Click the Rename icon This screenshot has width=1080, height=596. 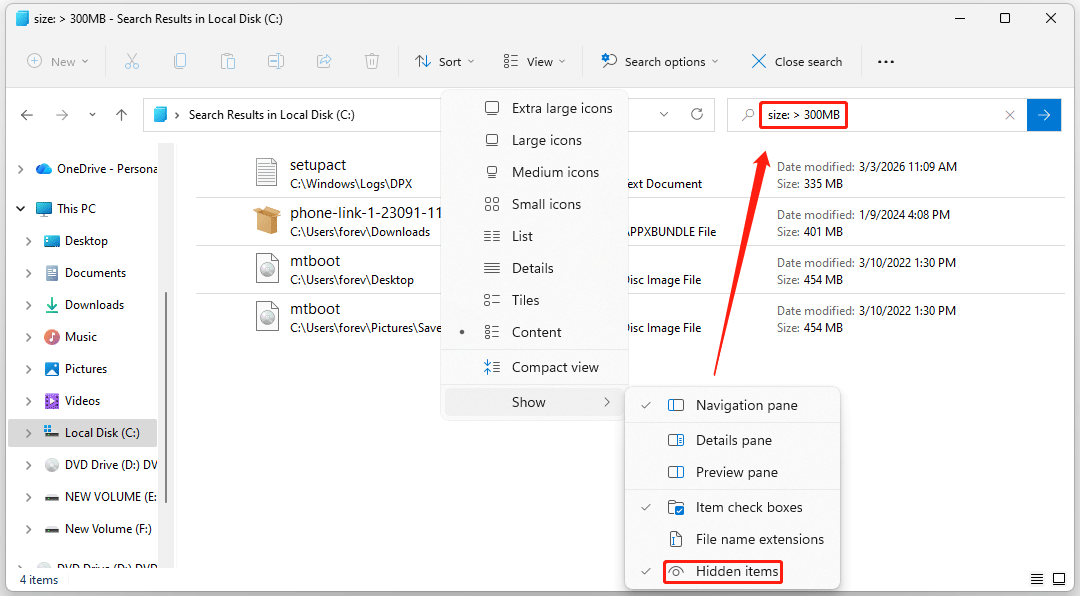tap(276, 61)
